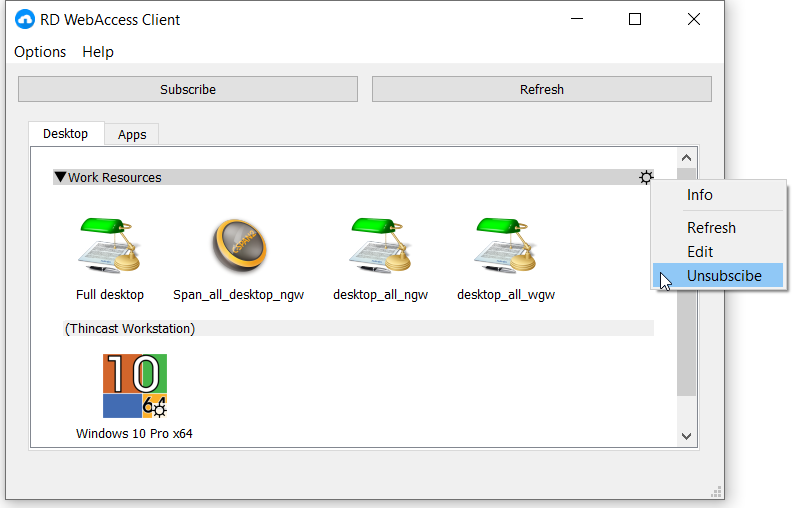The image size is (798, 508).
Task: Select the Desktop tab
Action: click(x=65, y=134)
